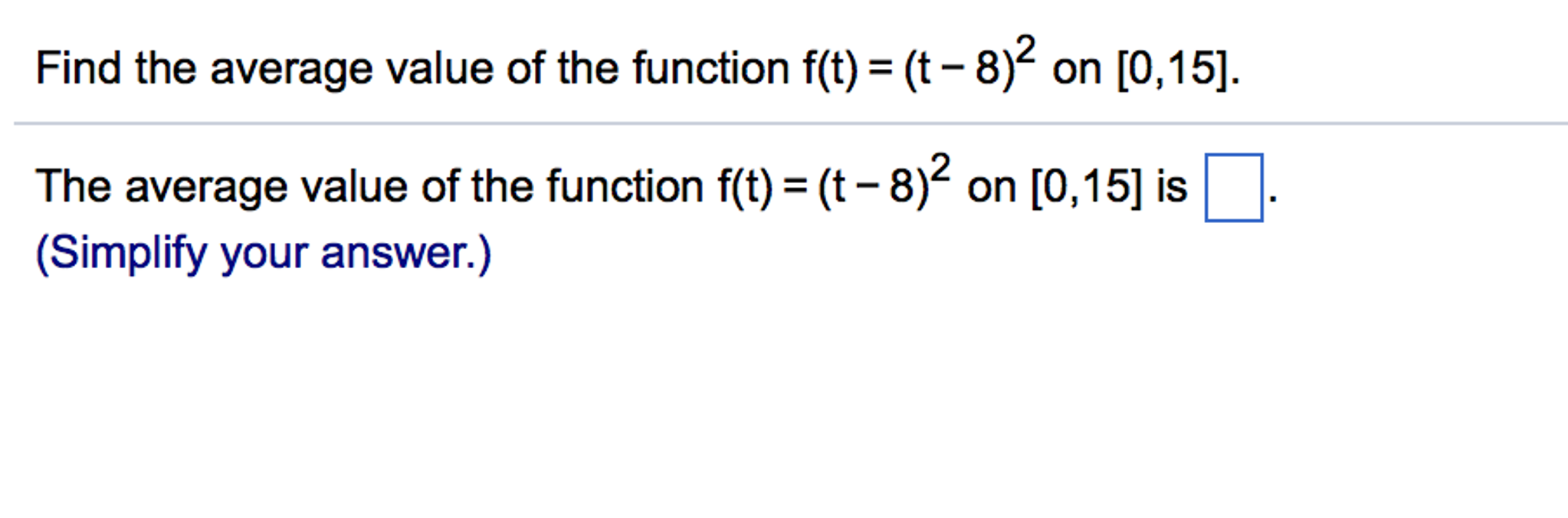Image resolution: width=1568 pixels, height=518 pixels.
Task: Click the blank area below the question
Action: pos(766,383)
